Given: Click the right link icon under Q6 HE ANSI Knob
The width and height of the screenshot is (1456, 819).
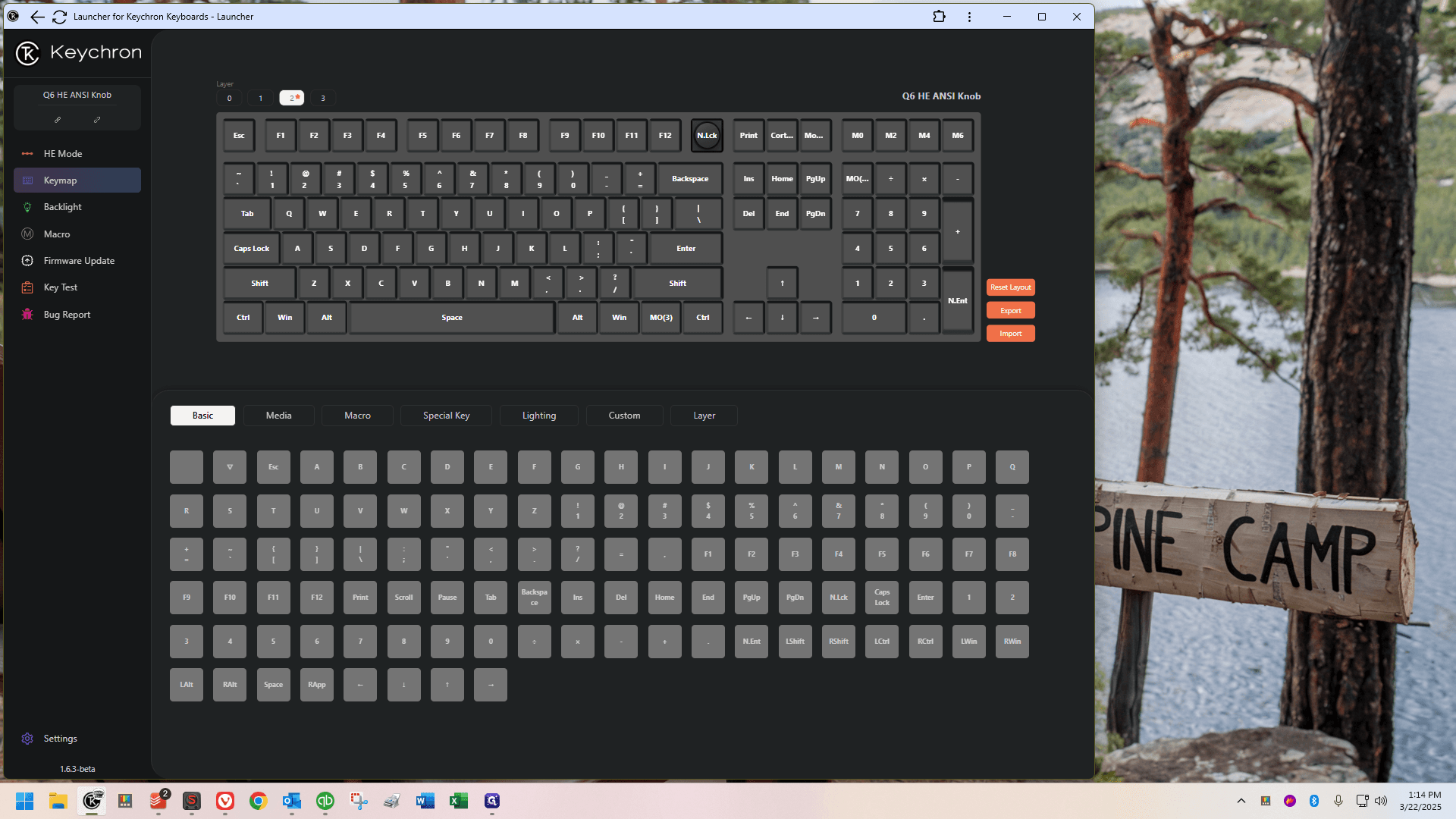Looking at the screenshot, I should [x=97, y=119].
